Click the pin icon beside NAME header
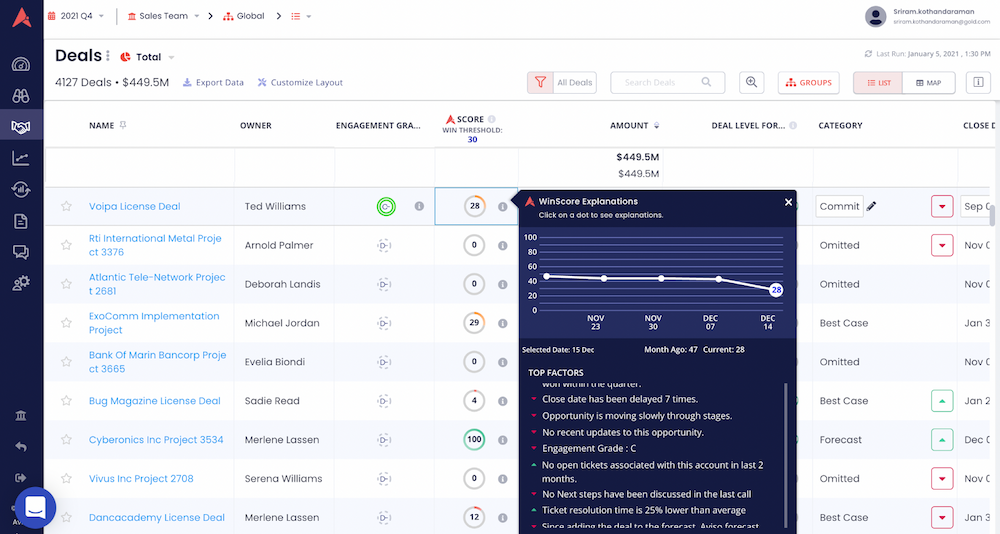 pos(123,125)
